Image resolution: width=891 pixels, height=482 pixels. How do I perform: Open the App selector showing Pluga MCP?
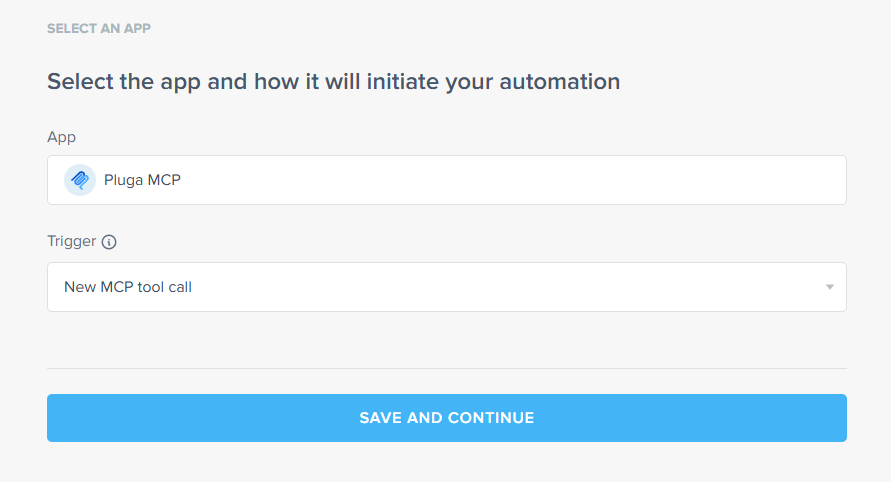tap(447, 180)
